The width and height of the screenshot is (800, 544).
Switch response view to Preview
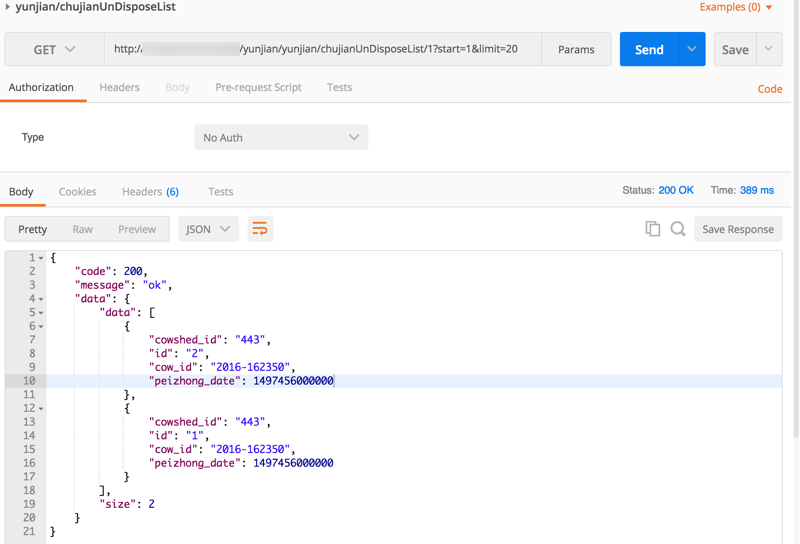[x=137, y=229]
